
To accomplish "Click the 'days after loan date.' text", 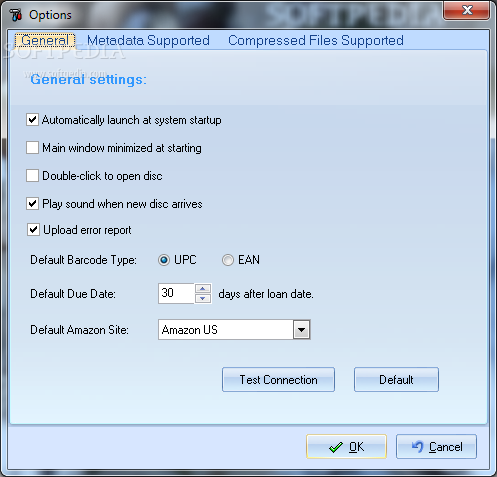I will [x=266, y=294].
